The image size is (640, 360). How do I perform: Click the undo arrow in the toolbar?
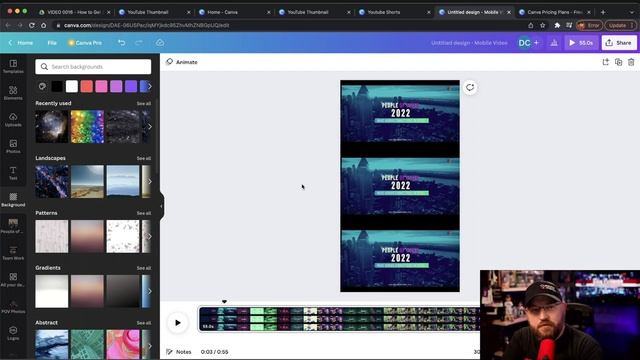pos(121,42)
